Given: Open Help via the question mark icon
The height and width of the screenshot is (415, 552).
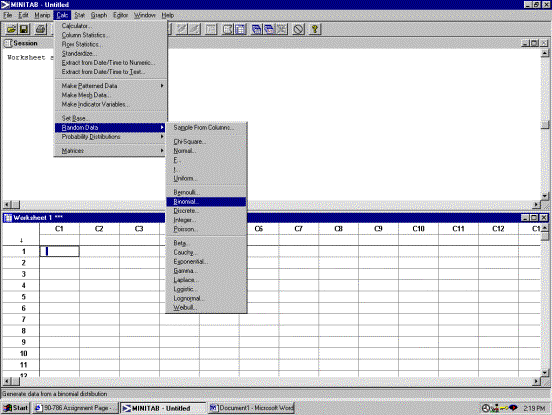Looking at the screenshot, I should pos(315,29).
